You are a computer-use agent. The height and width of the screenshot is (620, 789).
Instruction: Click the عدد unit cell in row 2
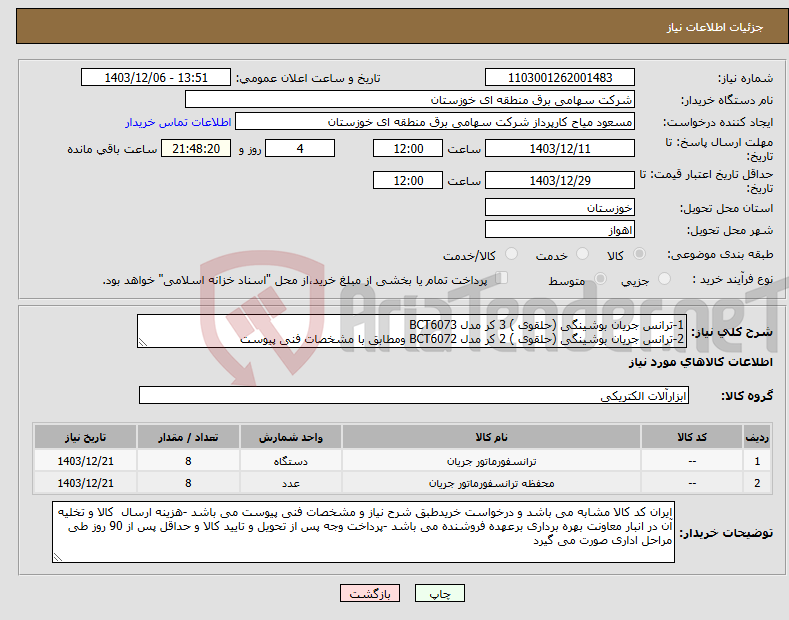(291, 483)
